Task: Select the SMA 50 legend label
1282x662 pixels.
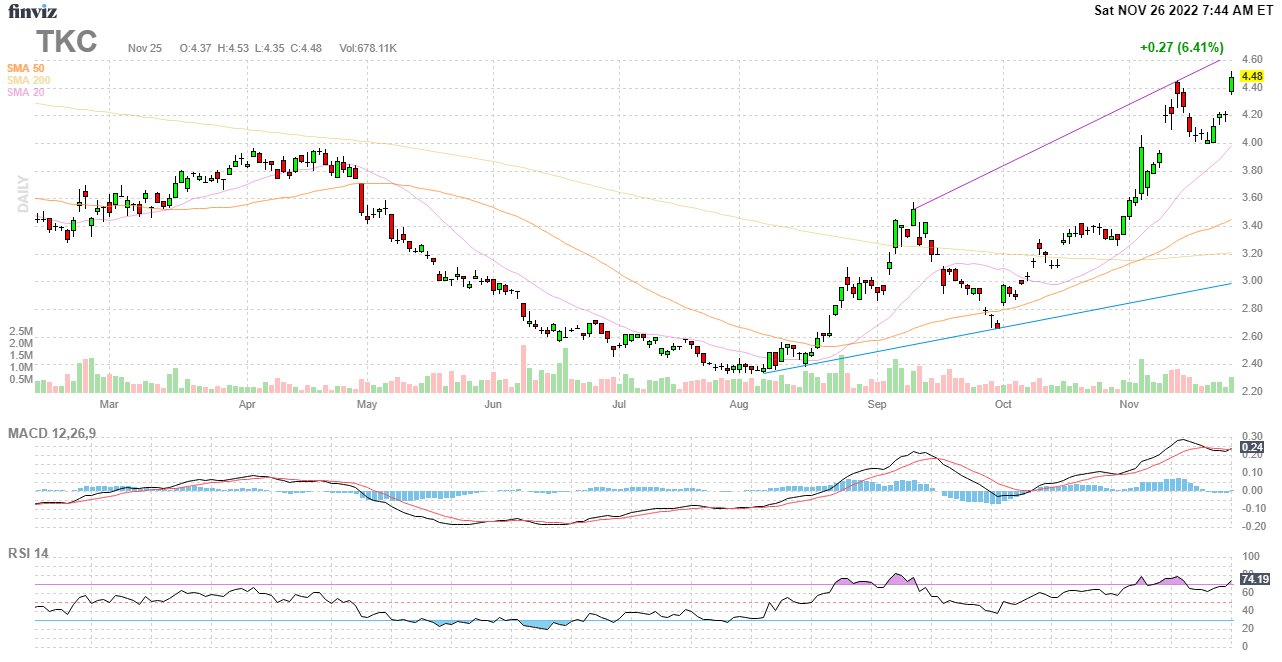Action: coord(25,68)
